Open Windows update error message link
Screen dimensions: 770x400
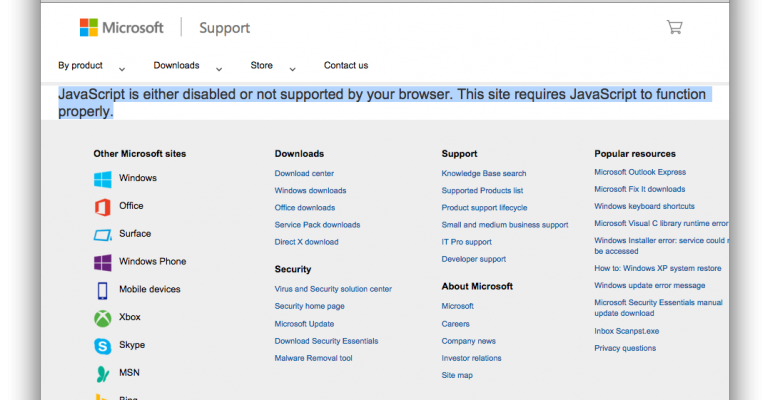point(650,286)
